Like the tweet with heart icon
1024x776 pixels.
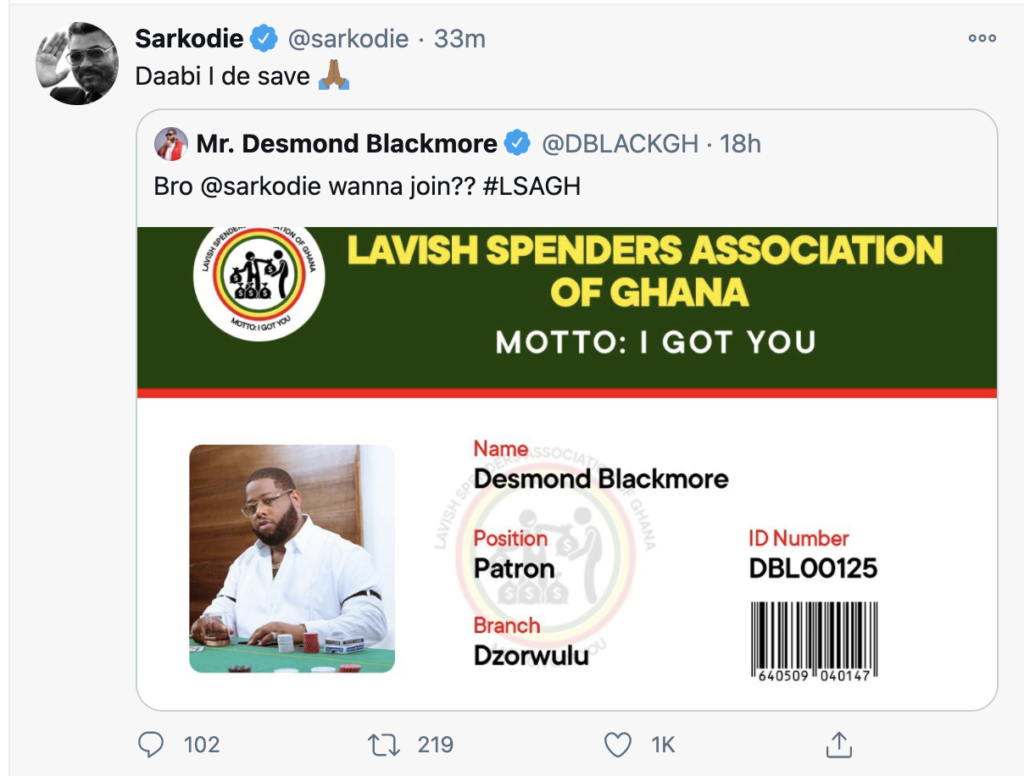tap(619, 744)
